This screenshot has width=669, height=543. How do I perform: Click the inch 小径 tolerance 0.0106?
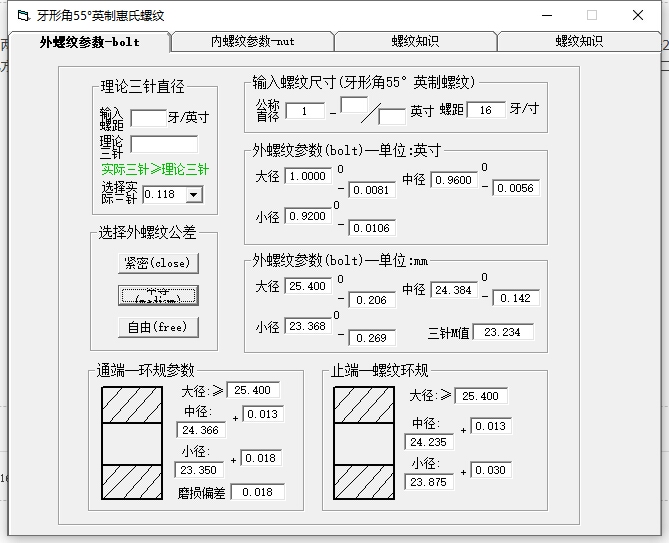pos(372,228)
